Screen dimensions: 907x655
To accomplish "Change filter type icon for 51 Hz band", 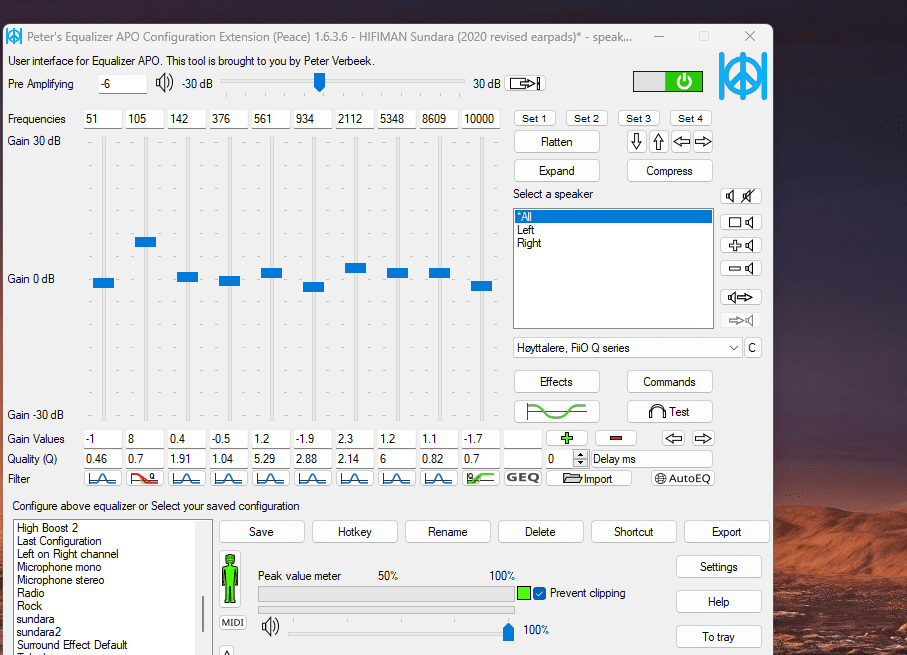I will click(x=103, y=479).
